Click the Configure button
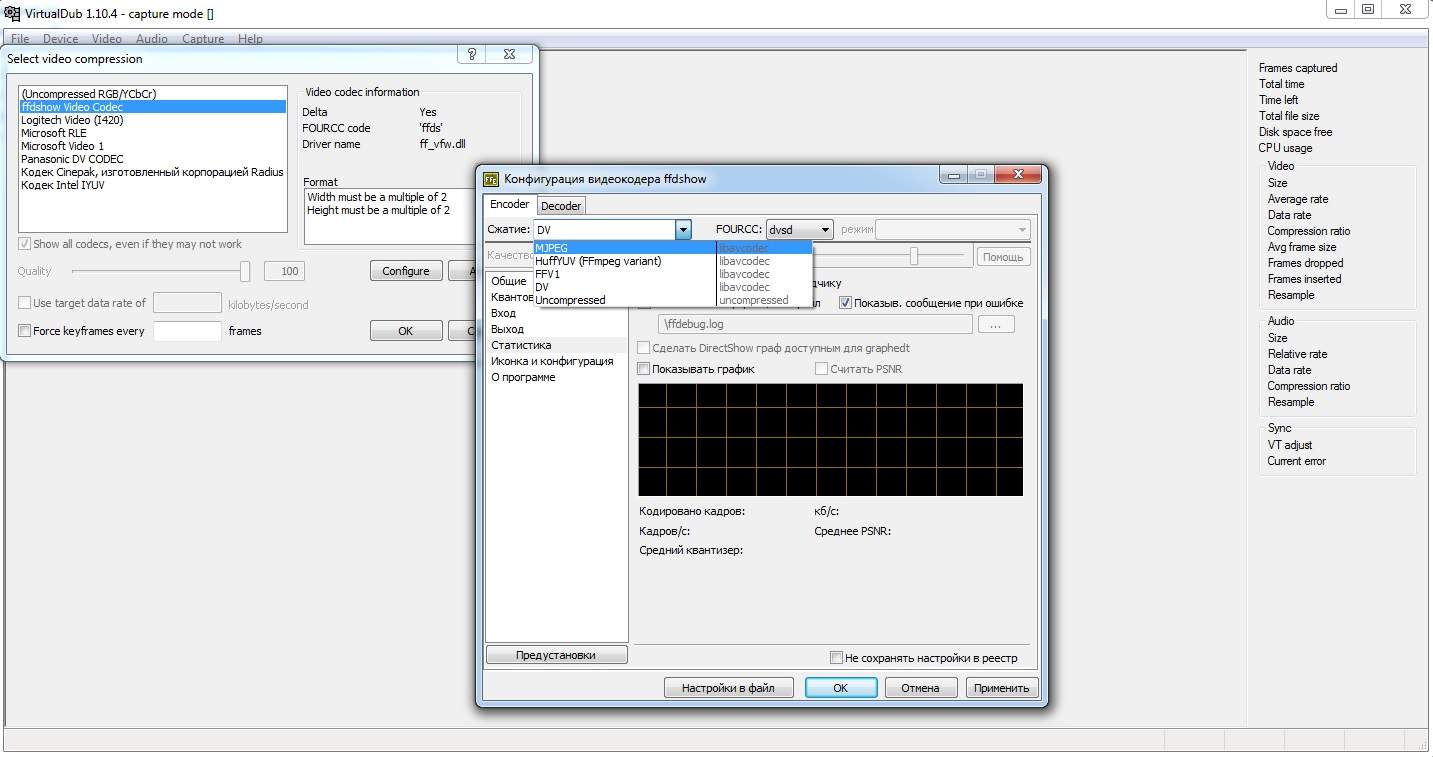Viewport: 1433px width, 757px height. coord(406,271)
